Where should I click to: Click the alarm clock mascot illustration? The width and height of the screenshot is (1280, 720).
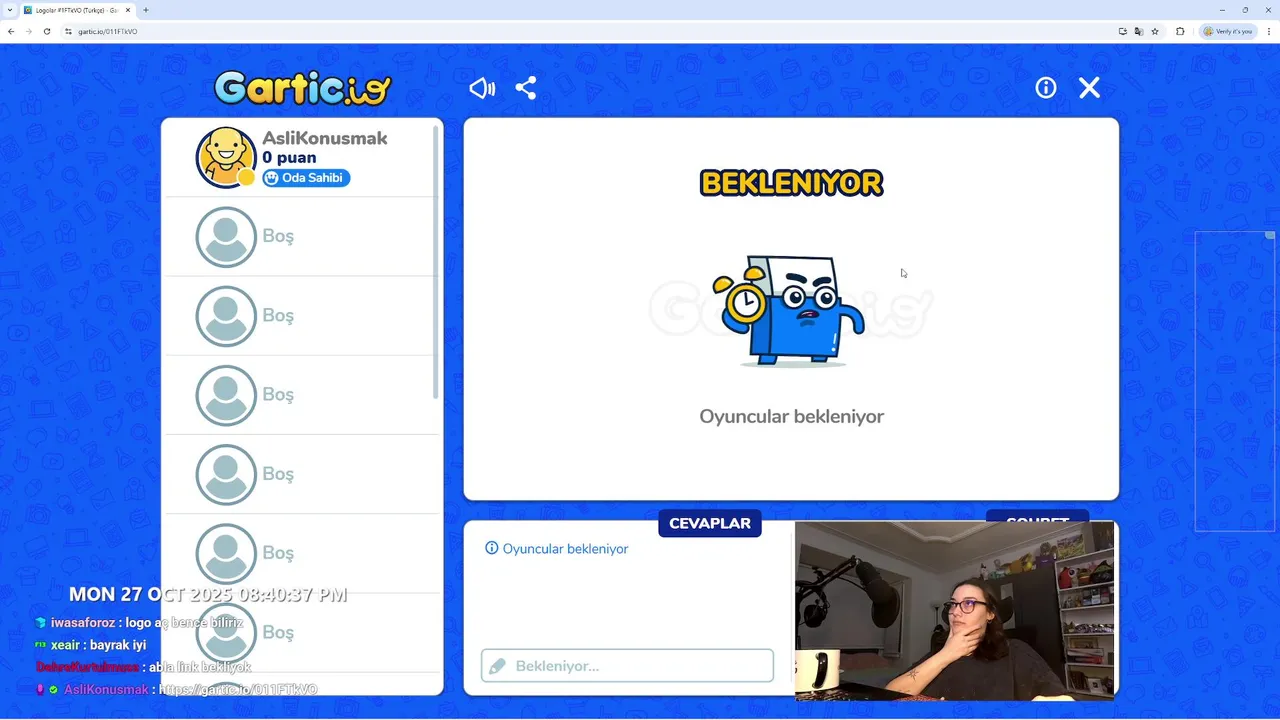tap(788, 310)
